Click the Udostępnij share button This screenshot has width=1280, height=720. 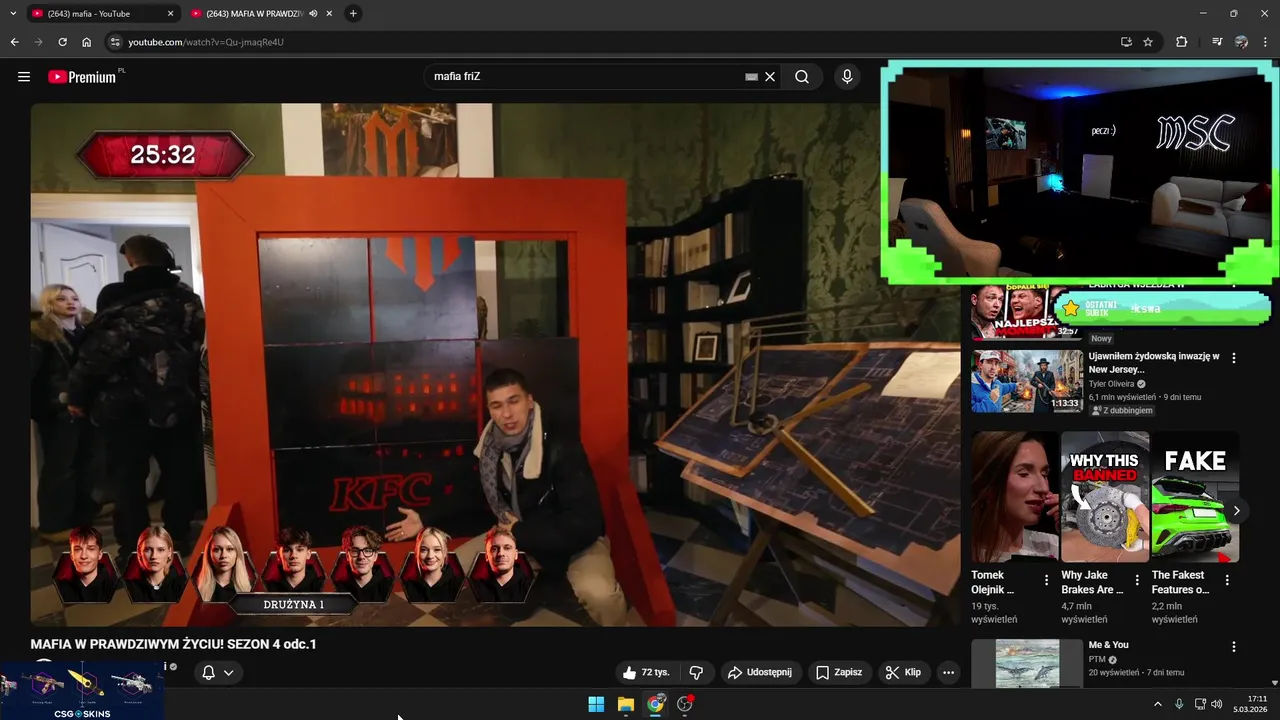point(760,672)
